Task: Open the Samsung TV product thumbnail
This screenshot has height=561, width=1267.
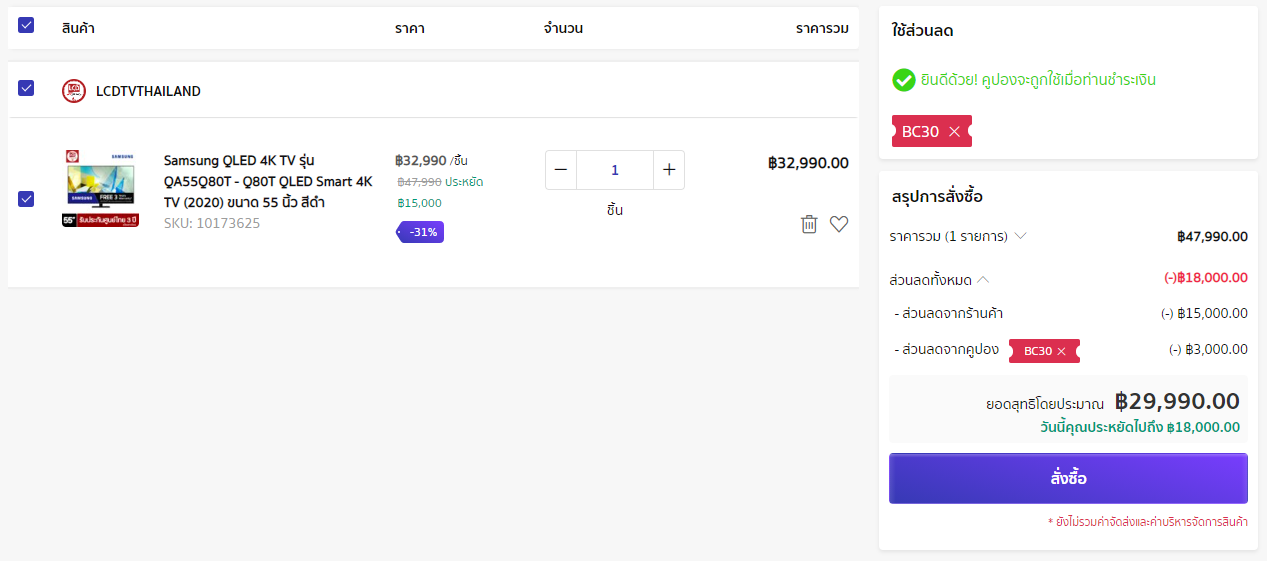Action: pos(100,189)
